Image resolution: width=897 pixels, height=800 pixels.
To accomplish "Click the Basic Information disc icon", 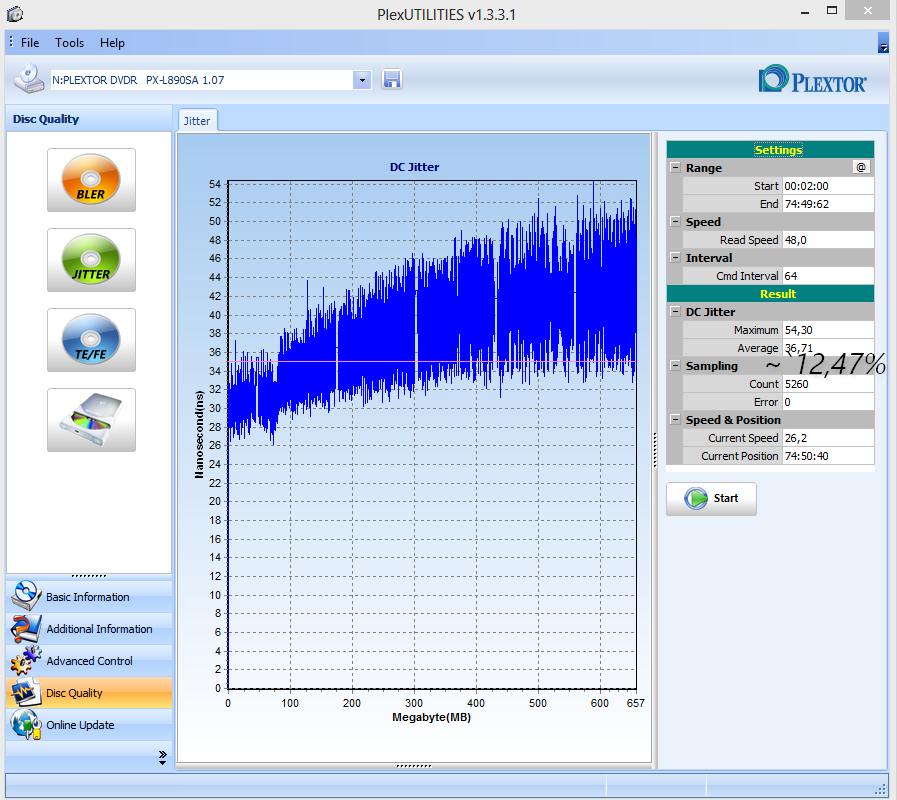I will point(25,596).
